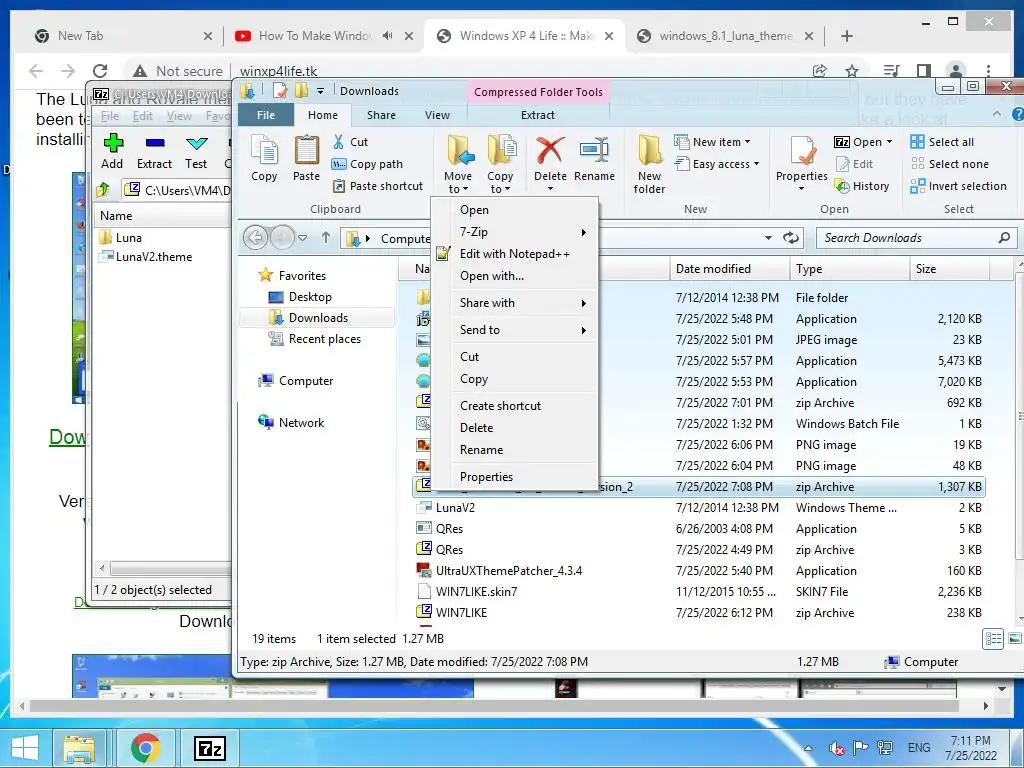Switch to details view in Explorer status bar
Viewport: 1024px width, 768px height.
tap(993, 639)
